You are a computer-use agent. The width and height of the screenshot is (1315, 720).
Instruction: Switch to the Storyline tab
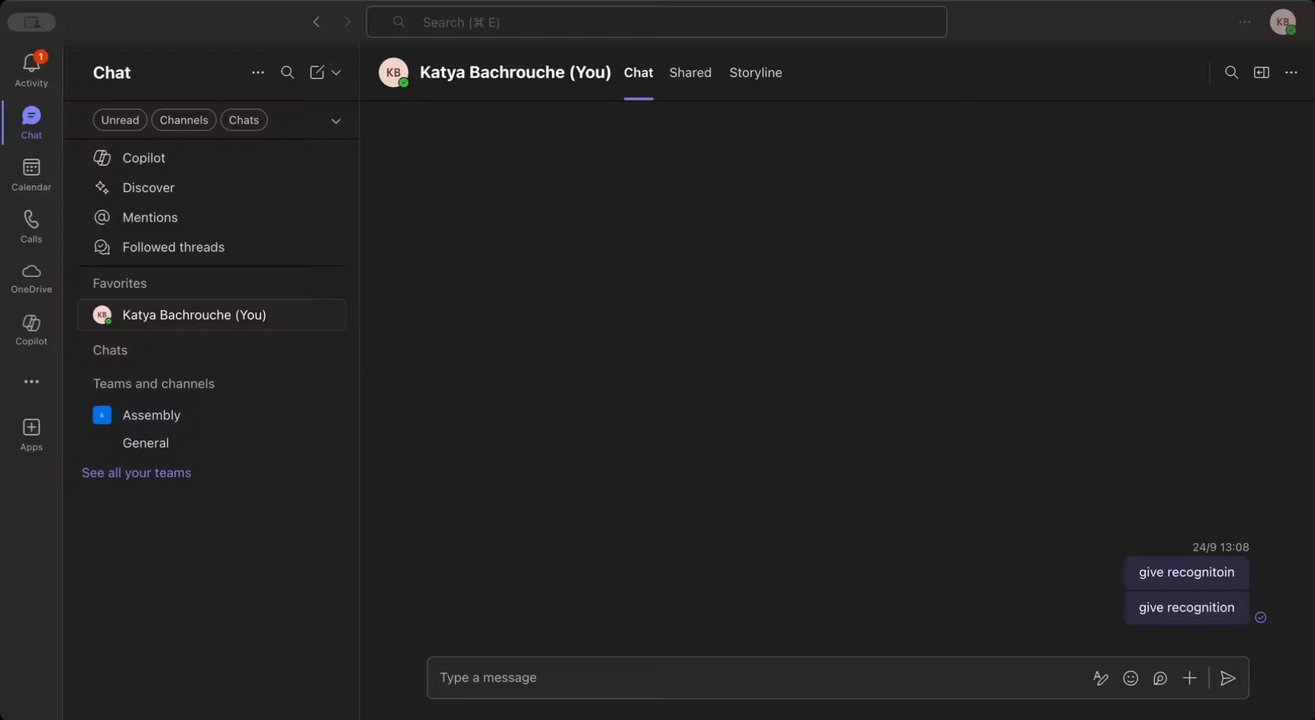click(756, 73)
